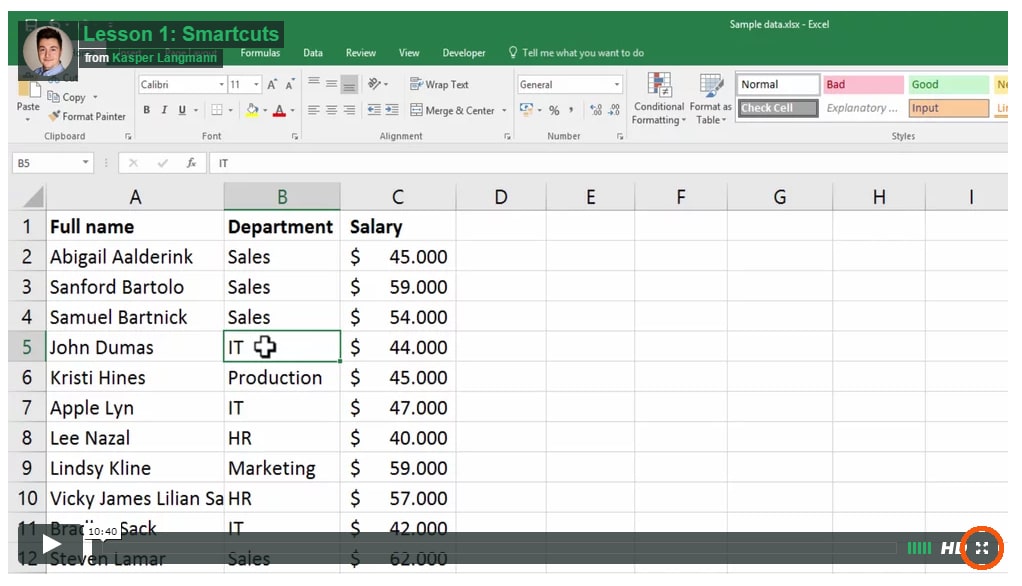1022x586 pixels.
Task: Toggle Italic formatting
Action: coord(164,110)
